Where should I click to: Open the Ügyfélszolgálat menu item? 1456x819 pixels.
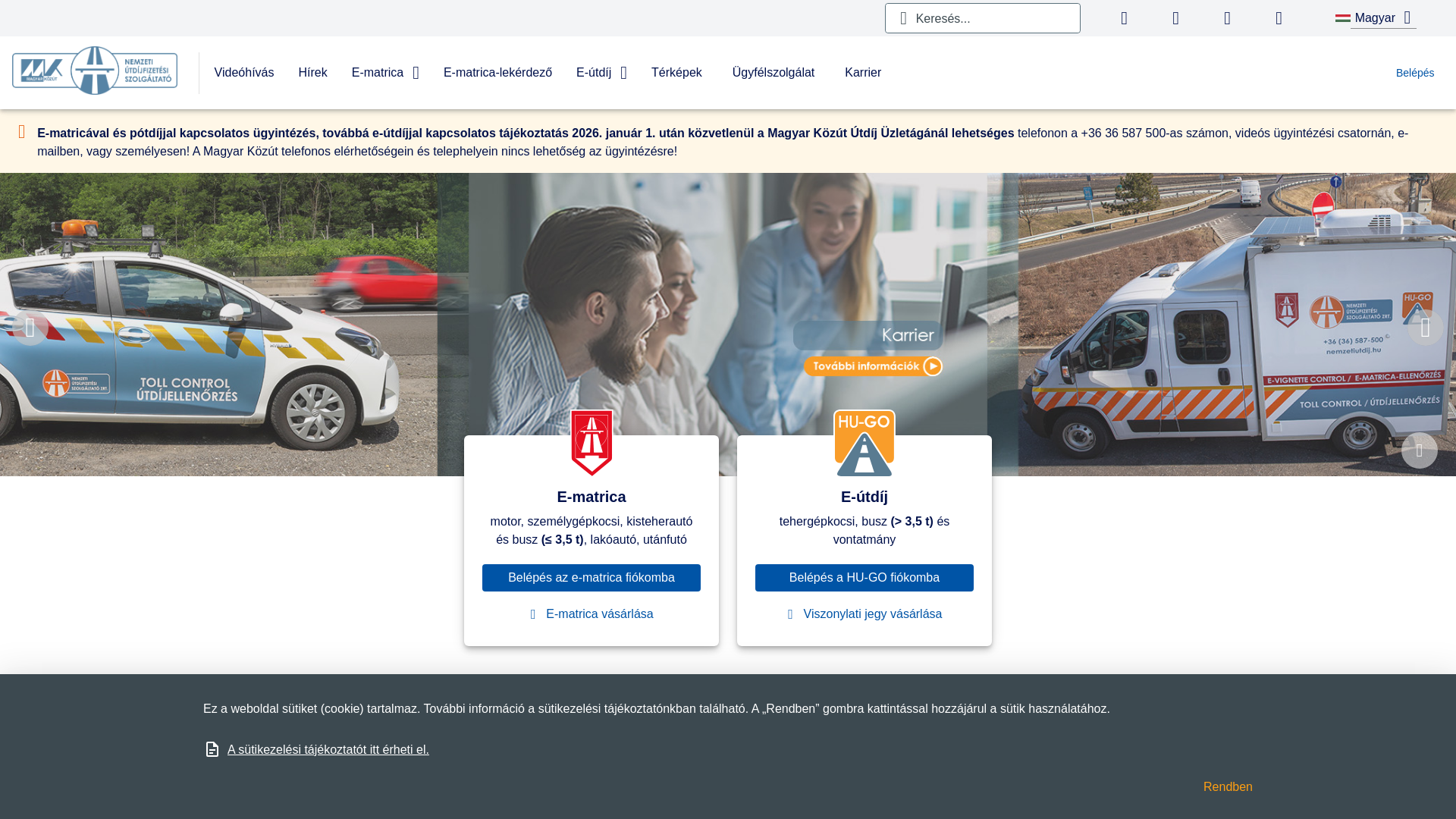[773, 73]
